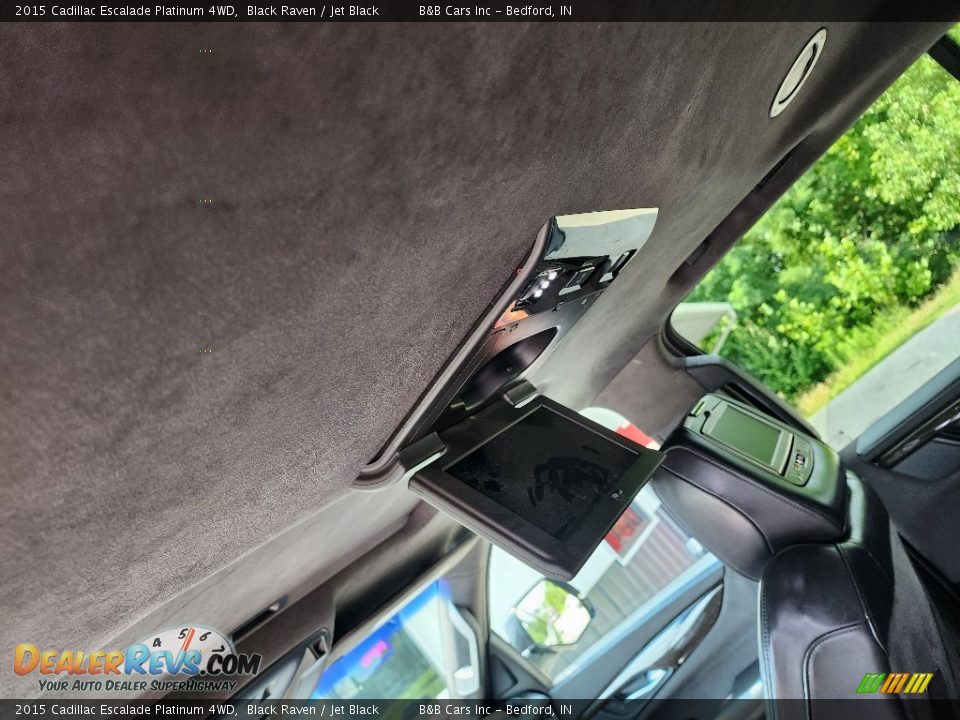Click 'B&B Cars Inc – Bedford, IN' in bottom bar
Viewport: 960px width, 720px height.
[495, 710]
